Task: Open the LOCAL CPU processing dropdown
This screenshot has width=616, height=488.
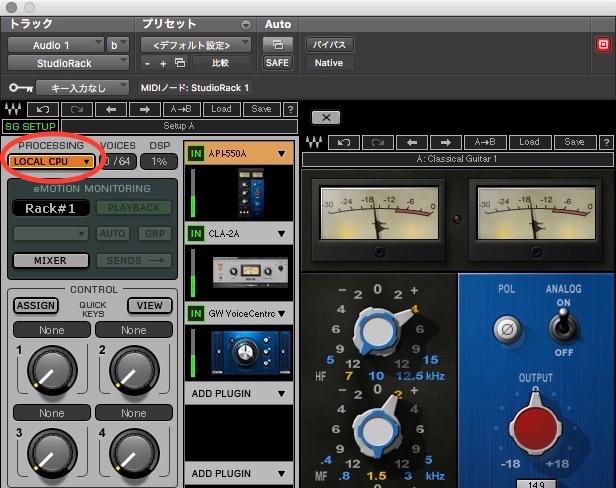Action: tap(52, 161)
